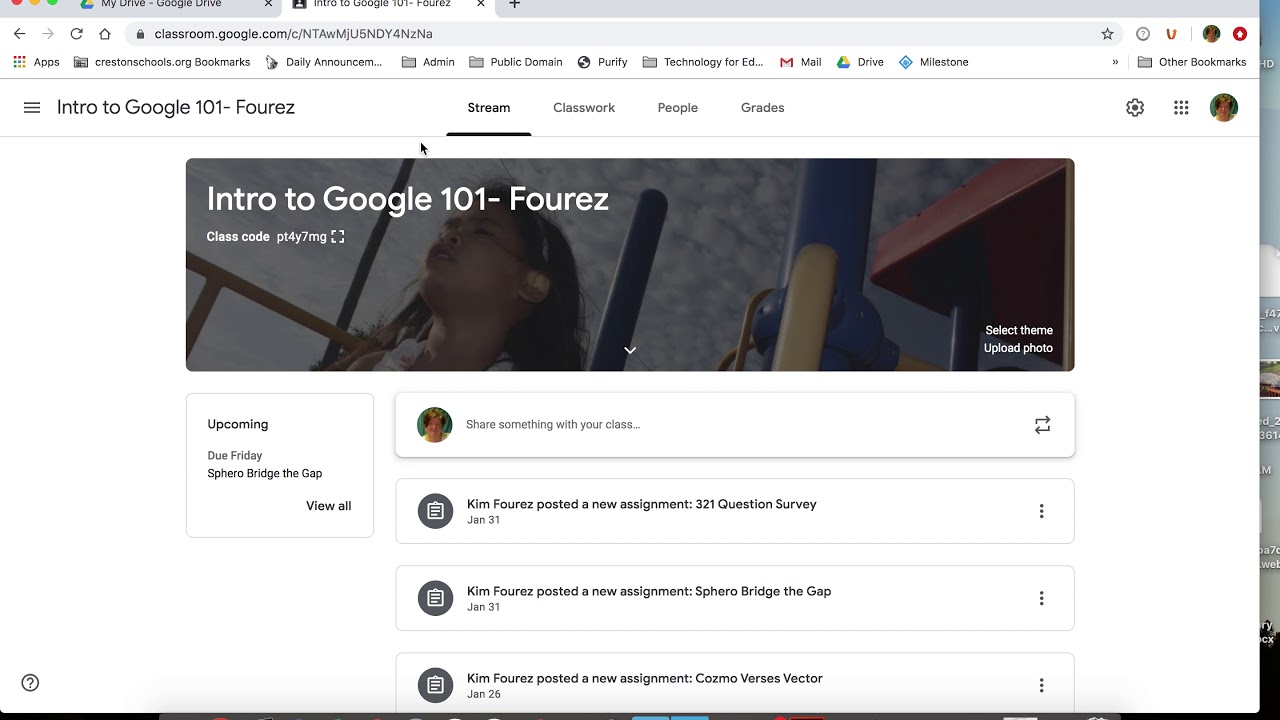Show more bookmarks chevron

click(1115, 62)
